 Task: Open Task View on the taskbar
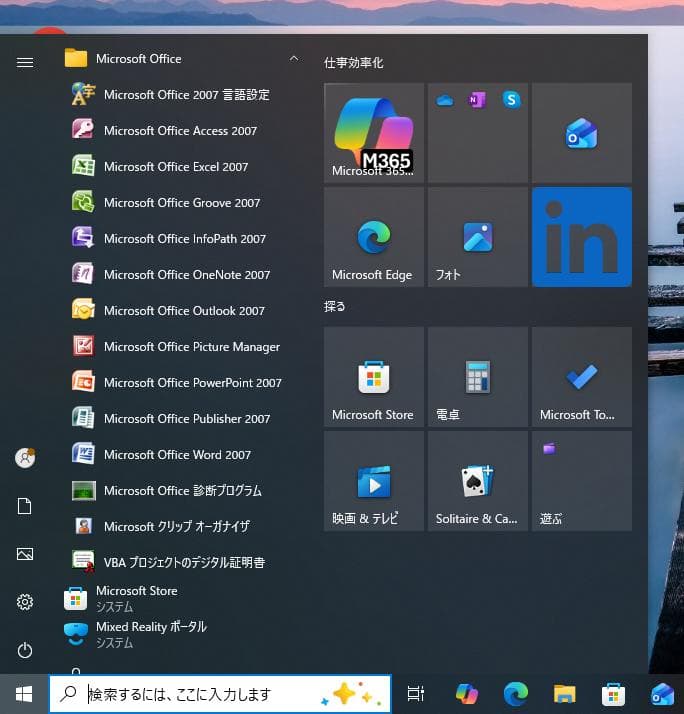coord(415,694)
